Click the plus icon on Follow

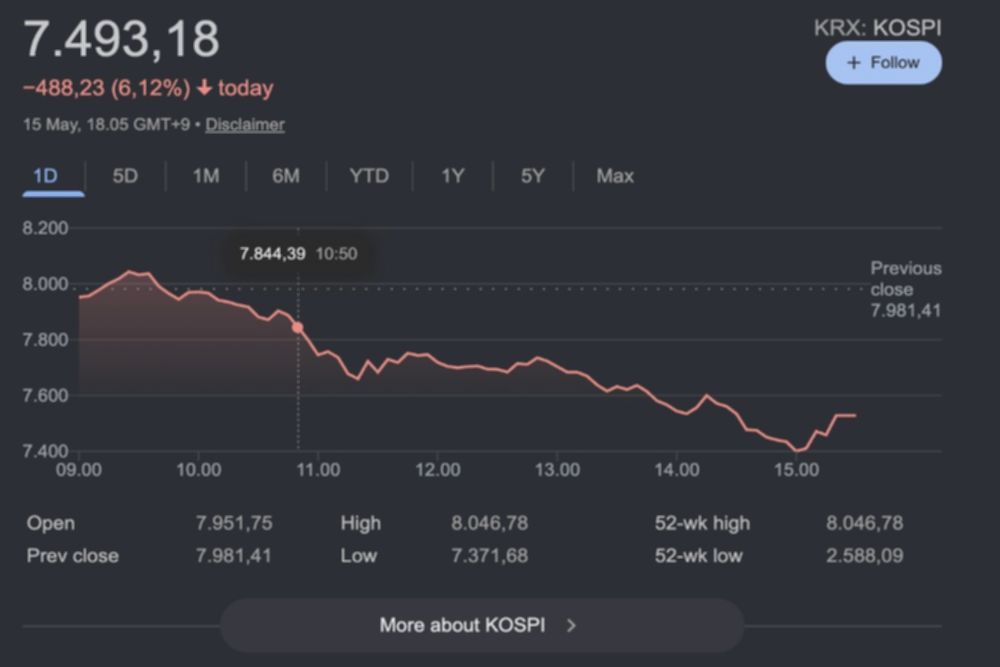click(853, 62)
